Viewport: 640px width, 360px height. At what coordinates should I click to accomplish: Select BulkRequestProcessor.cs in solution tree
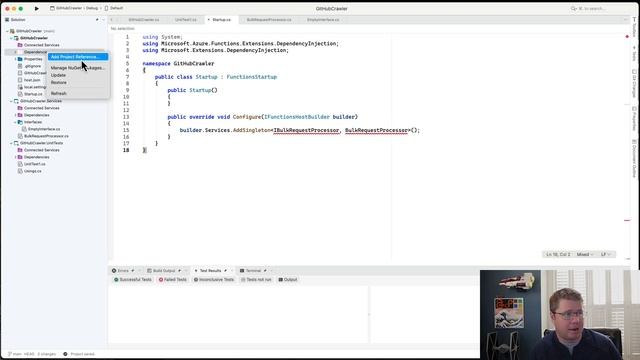(x=46, y=136)
